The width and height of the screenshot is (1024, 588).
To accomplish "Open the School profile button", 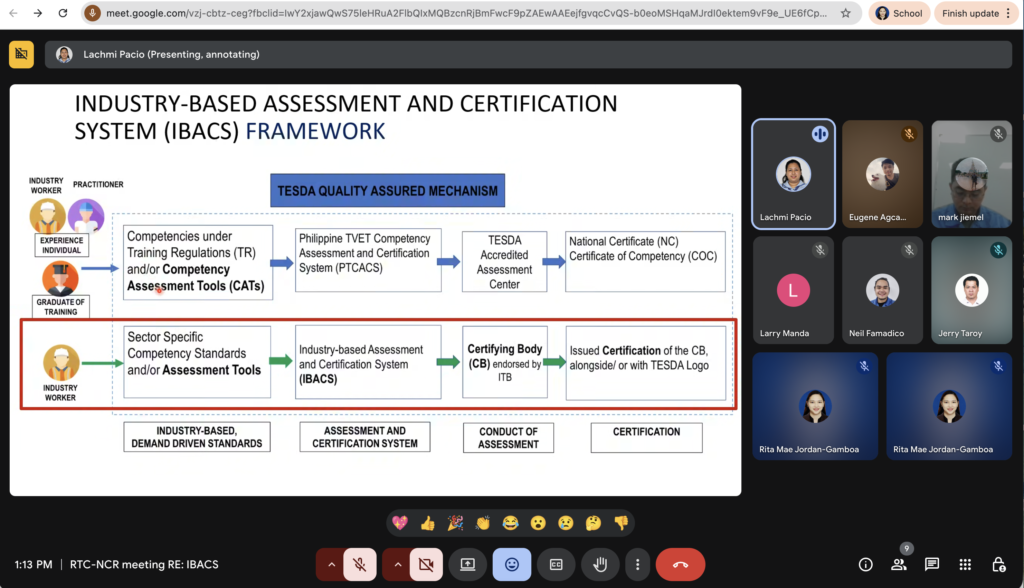I will 898,13.
